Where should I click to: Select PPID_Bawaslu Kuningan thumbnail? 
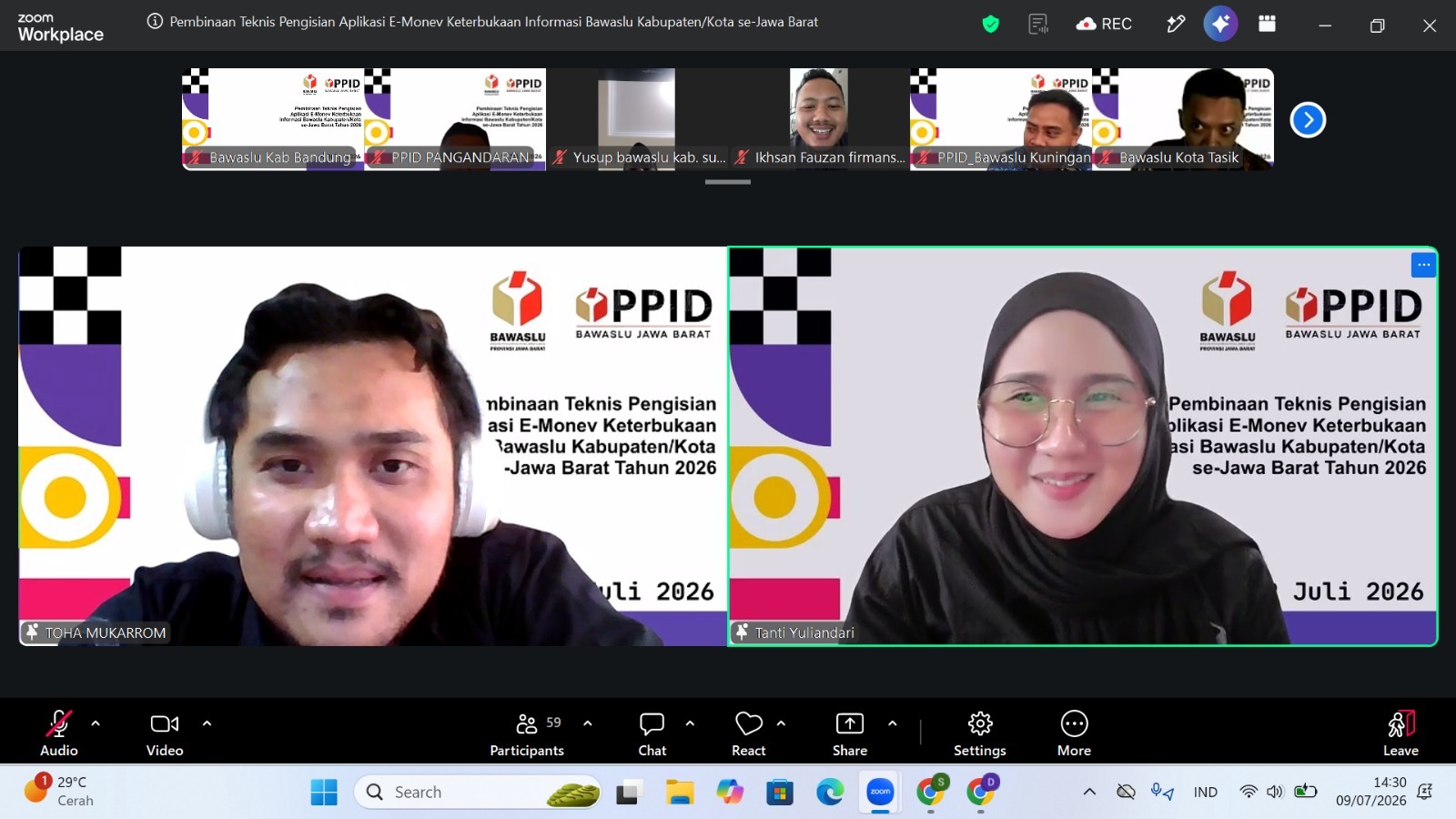click(x=1001, y=119)
